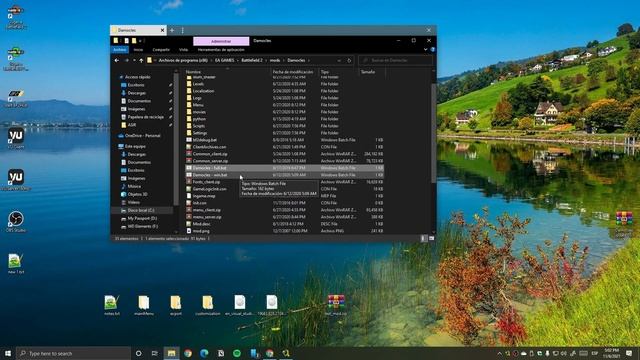640x360 pixels.
Task: Select mod.png file row
Action: tap(284, 231)
